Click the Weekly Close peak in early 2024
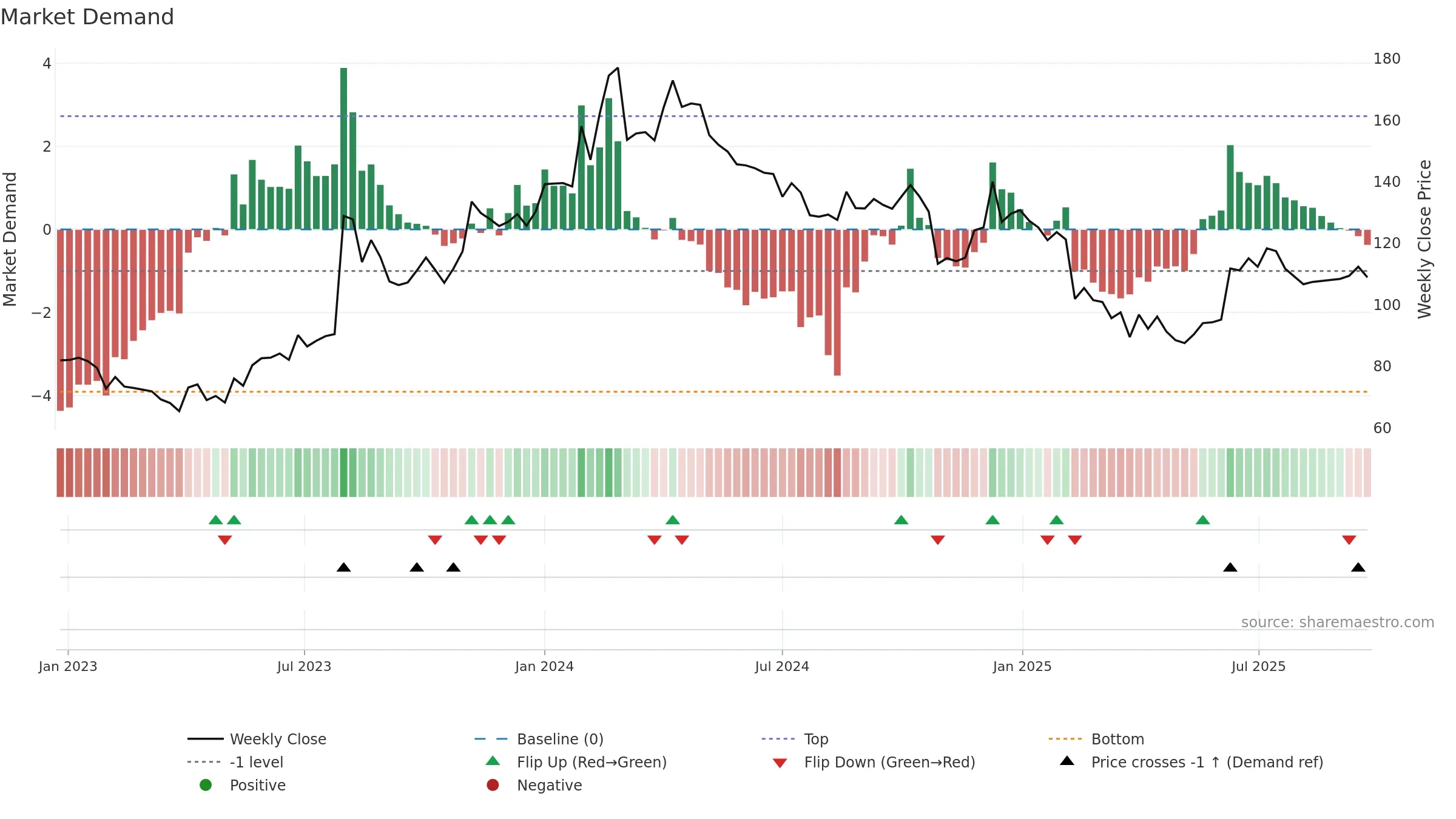This screenshot has width=1456, height=819. point(618,68)
